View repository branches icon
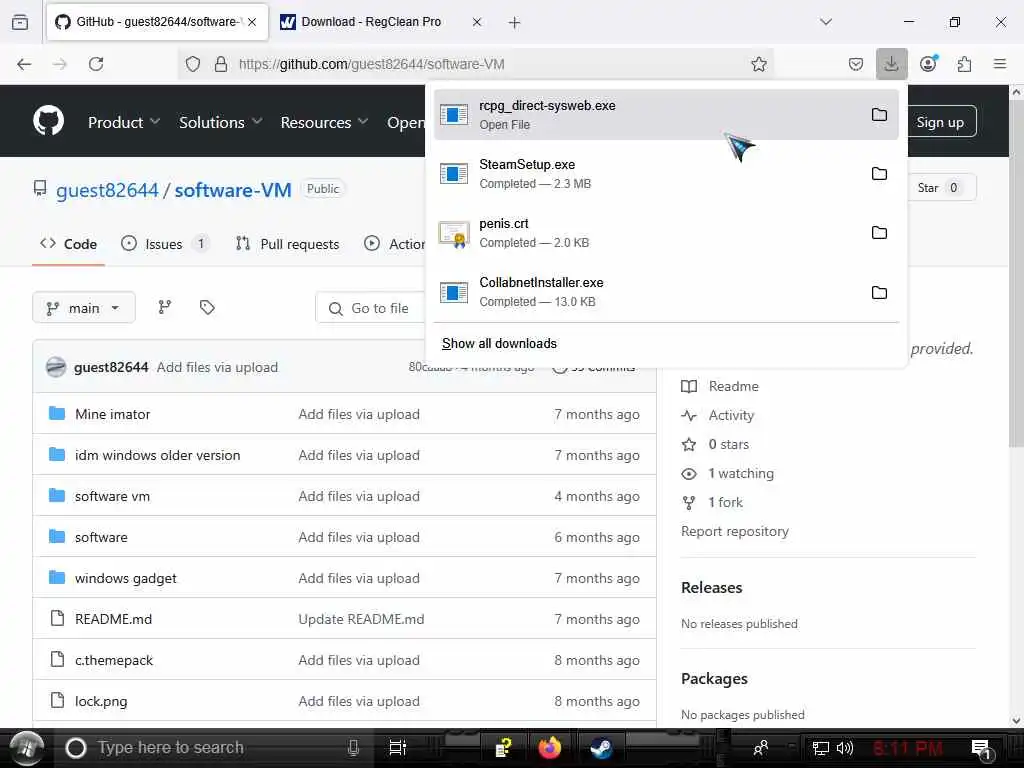The height and width of the screenshot is (768, 1024). (x=165, y=307)
